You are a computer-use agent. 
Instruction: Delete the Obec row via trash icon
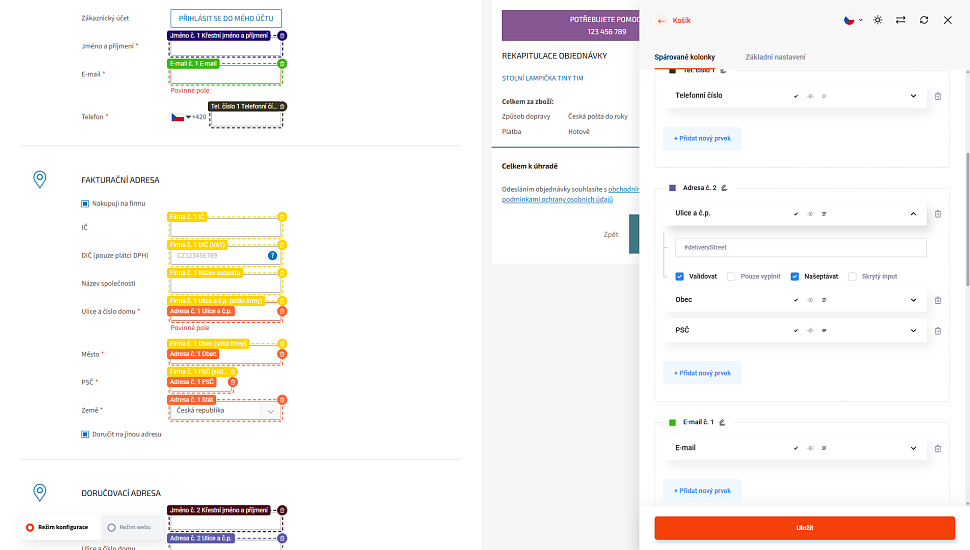point(938,300)
